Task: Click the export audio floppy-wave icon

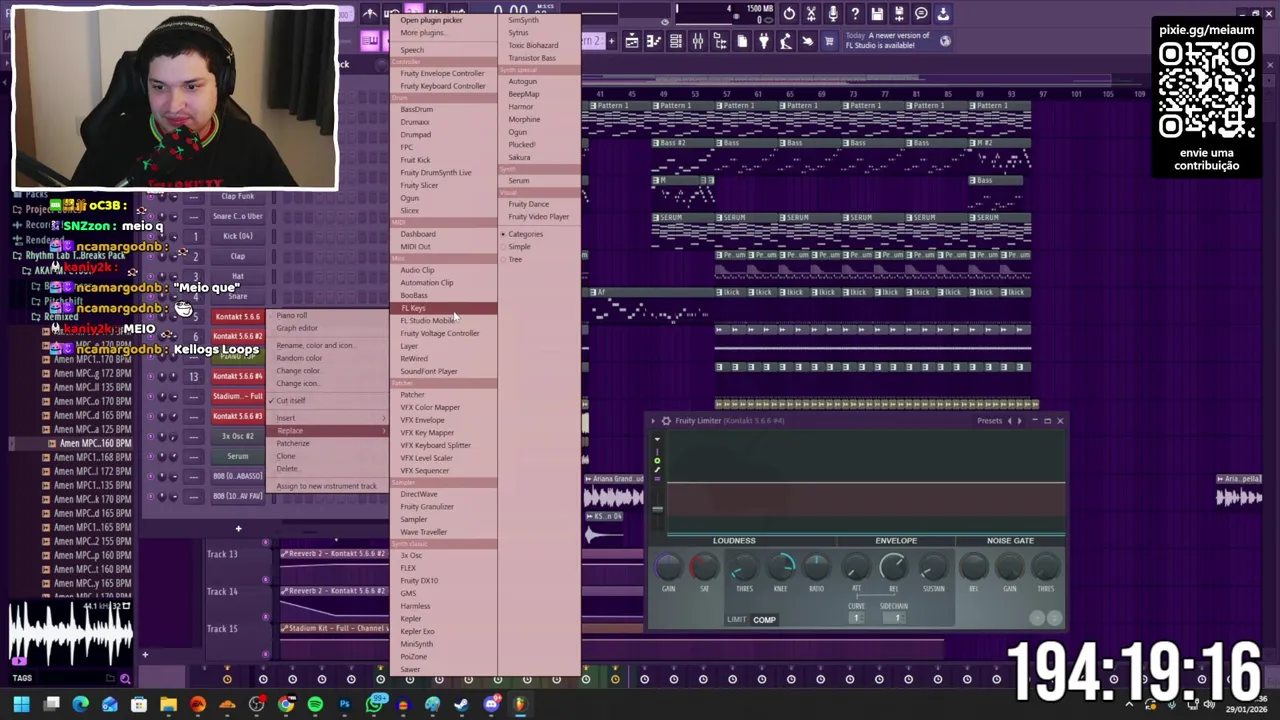Action: pos(899,14)
